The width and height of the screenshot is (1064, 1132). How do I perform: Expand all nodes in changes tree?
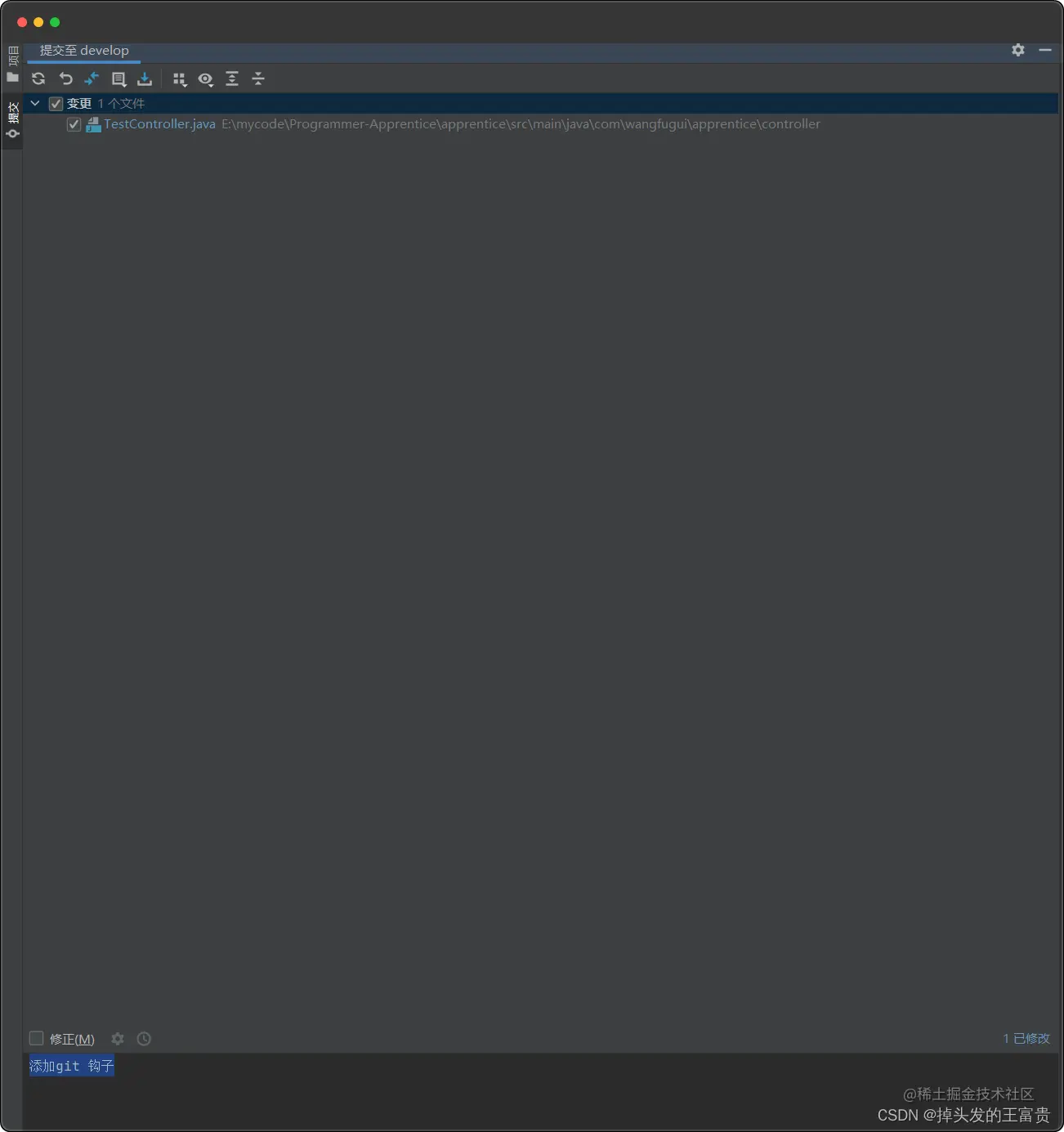pyautogui.click(x=232, y=78)
